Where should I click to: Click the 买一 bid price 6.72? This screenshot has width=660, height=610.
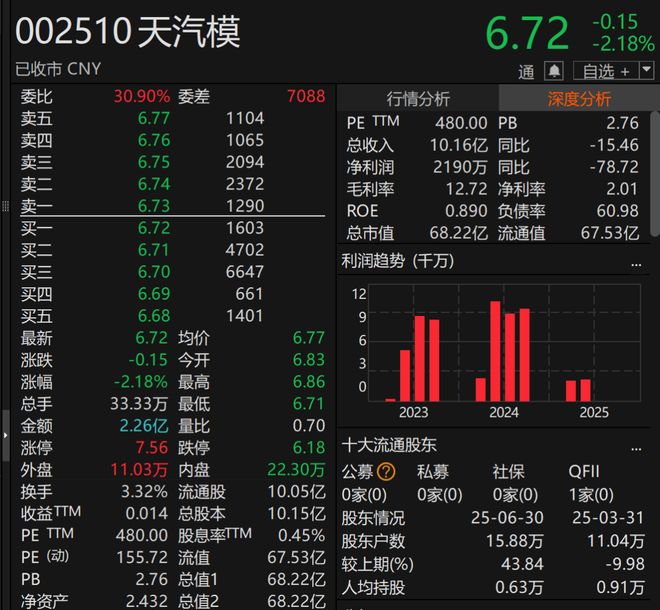(155, 228)
